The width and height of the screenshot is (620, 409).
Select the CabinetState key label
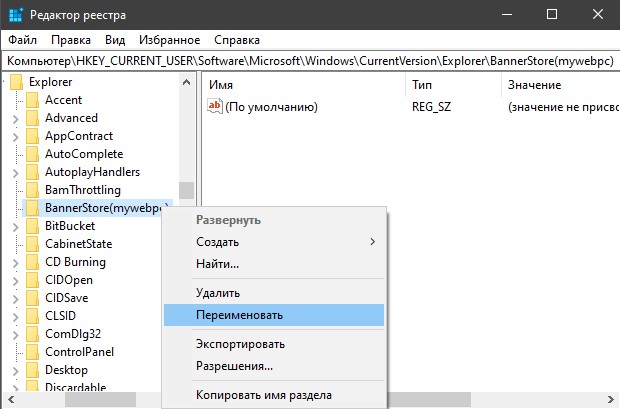(x=79, y=244)
